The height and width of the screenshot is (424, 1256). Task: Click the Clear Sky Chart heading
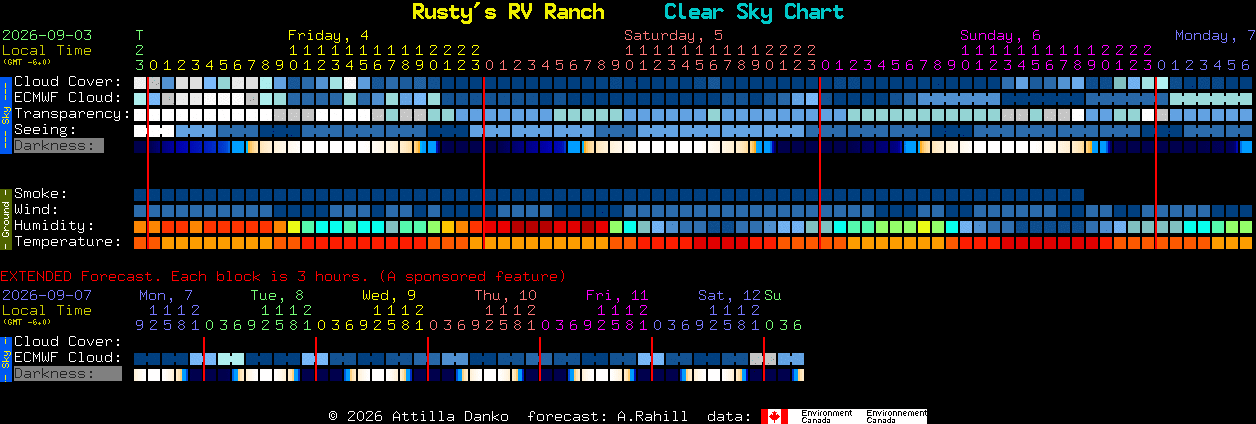click(754, 12)
